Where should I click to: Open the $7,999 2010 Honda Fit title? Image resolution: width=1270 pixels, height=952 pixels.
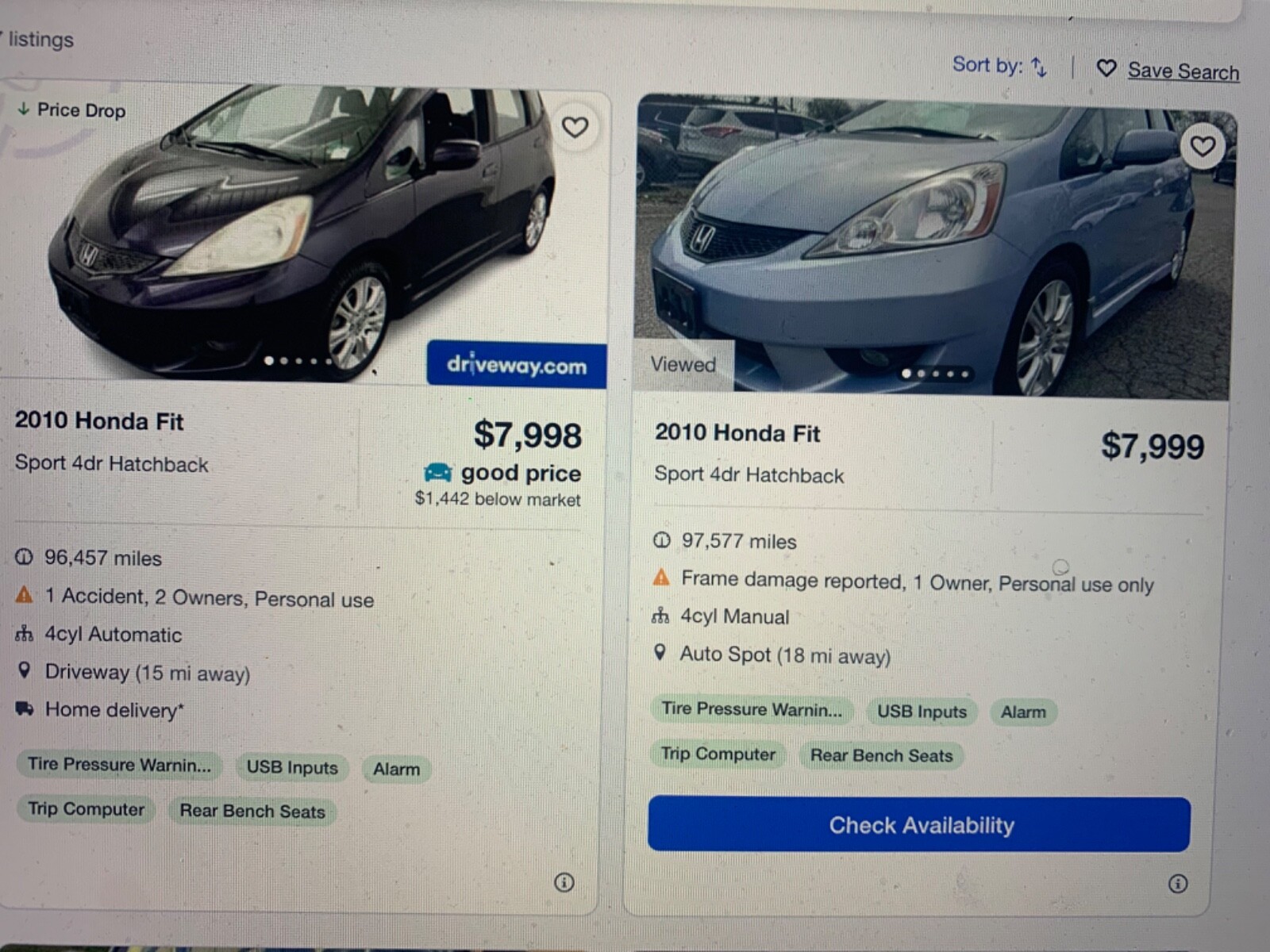click(x=737, y=433)
